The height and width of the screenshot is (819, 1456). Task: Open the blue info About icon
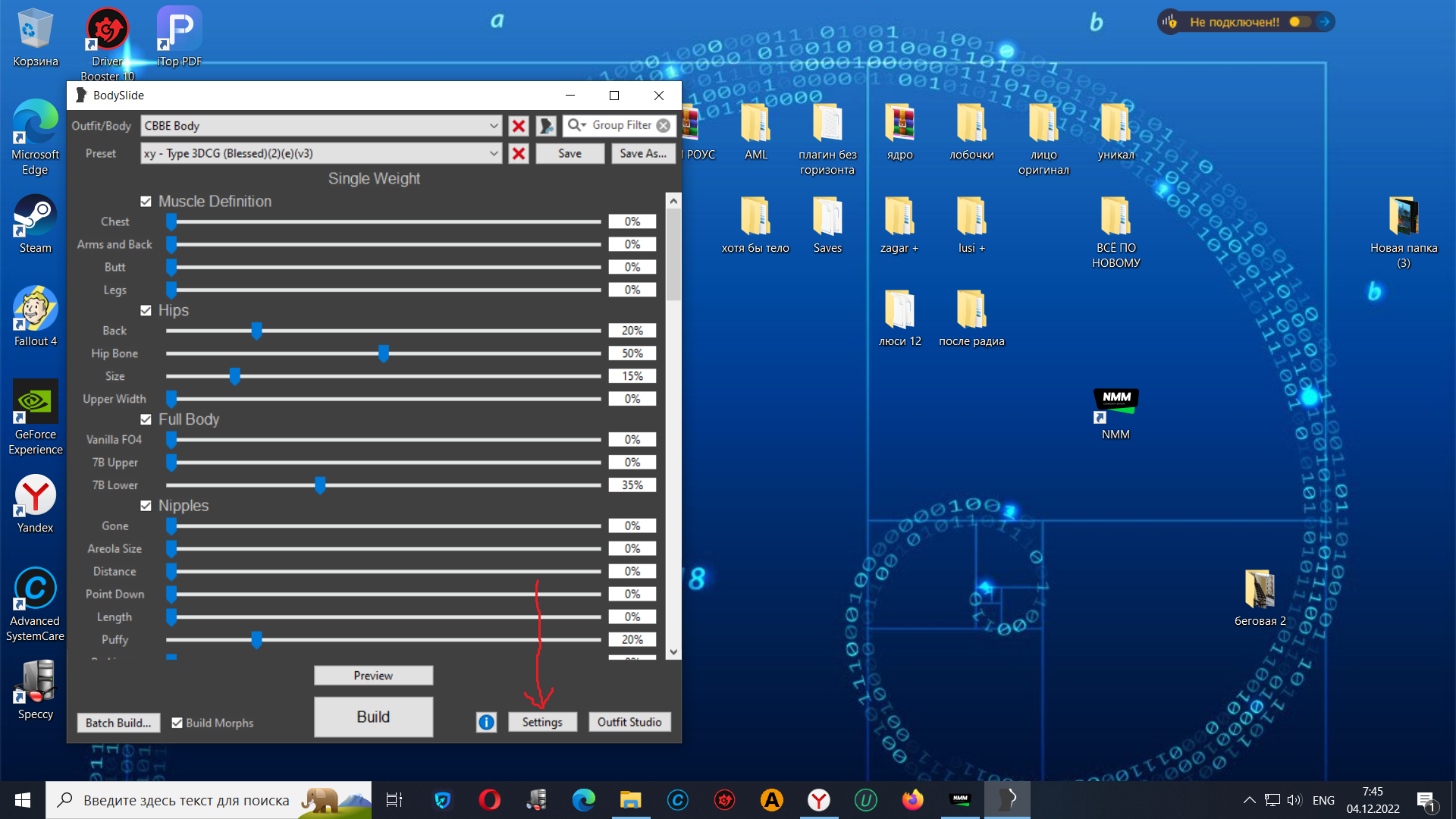(x=486, y=723)
